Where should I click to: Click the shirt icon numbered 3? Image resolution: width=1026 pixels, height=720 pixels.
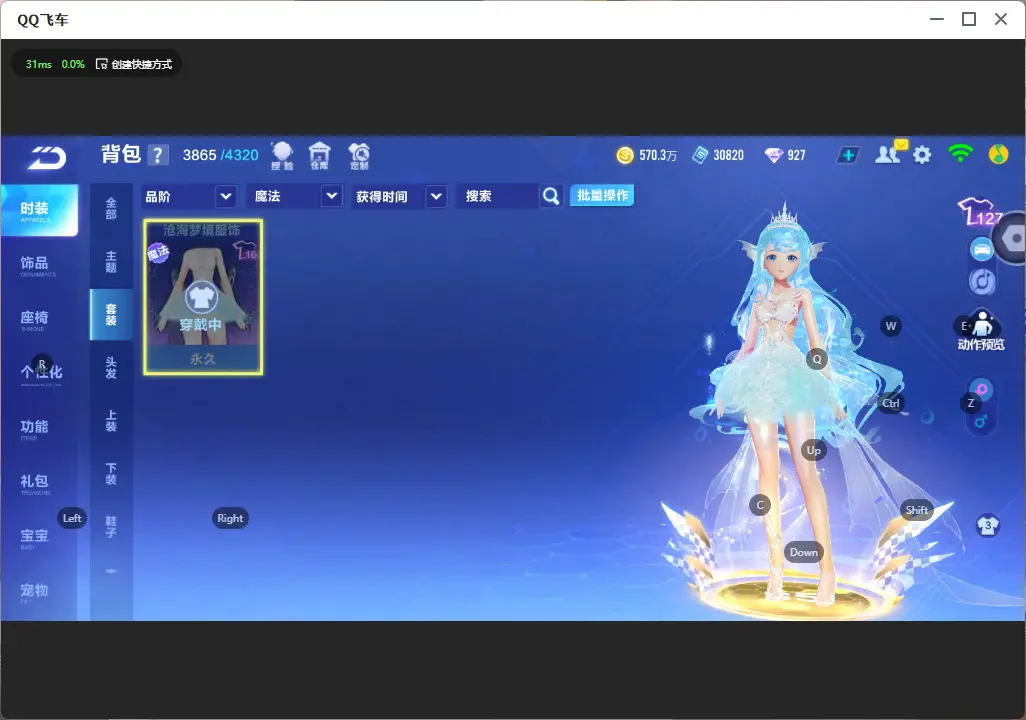point(987,526)
